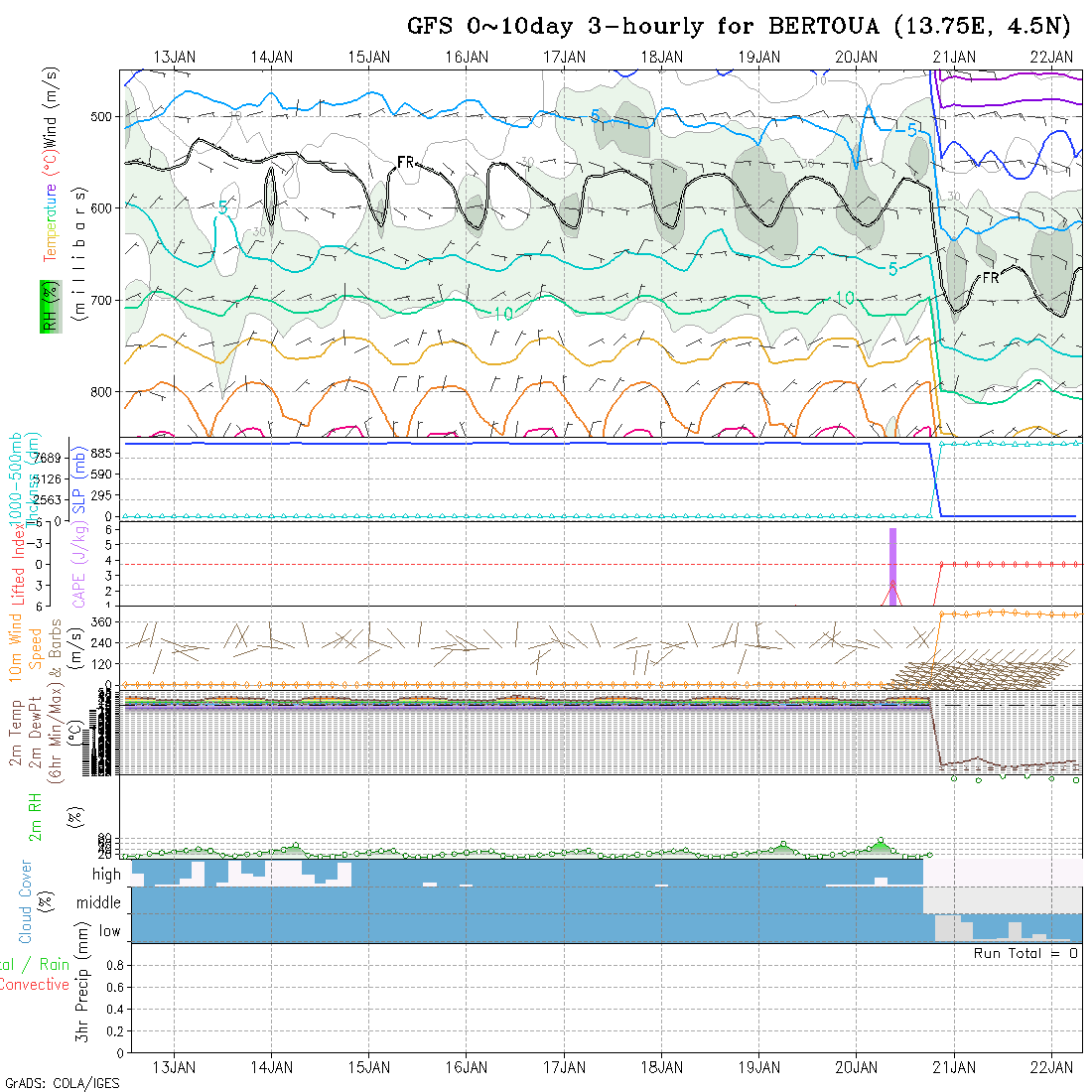Click the chart title mentioning BERTOUA
The height and width of the screenshot is (1092, 1092).
coord(740,27)
